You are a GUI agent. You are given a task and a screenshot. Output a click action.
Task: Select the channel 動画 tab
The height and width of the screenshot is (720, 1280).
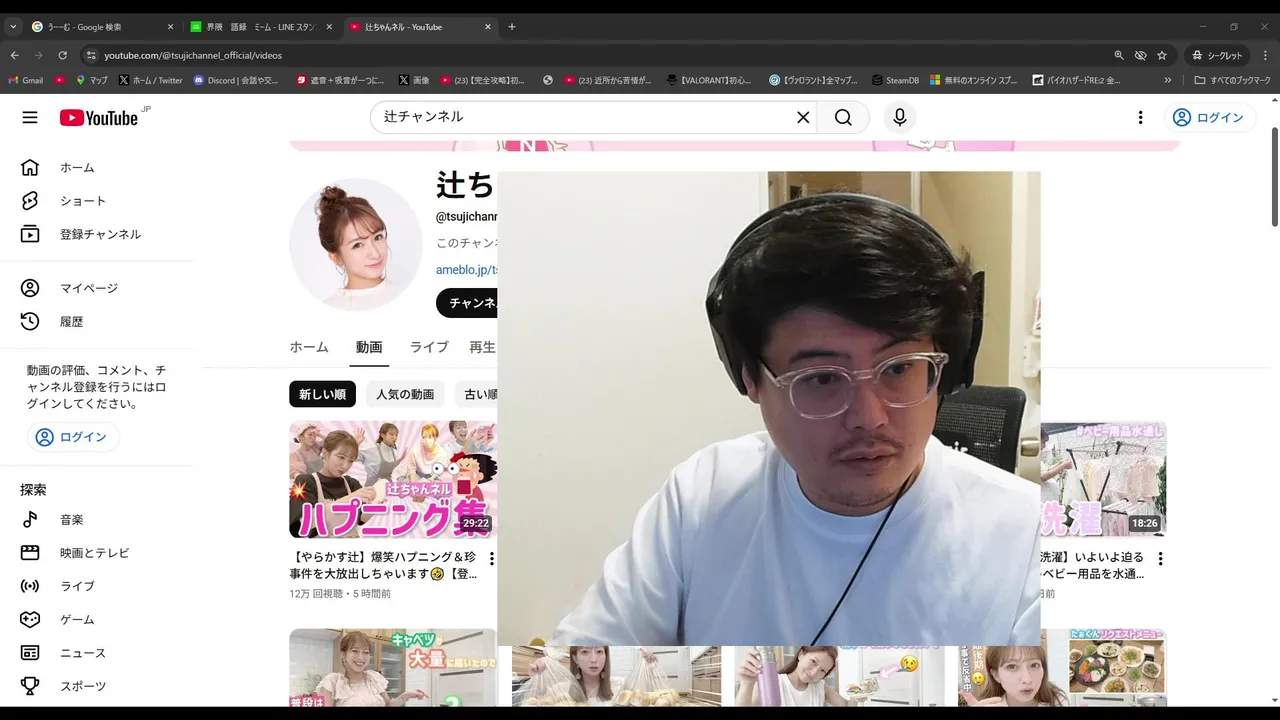coord(369,347)
